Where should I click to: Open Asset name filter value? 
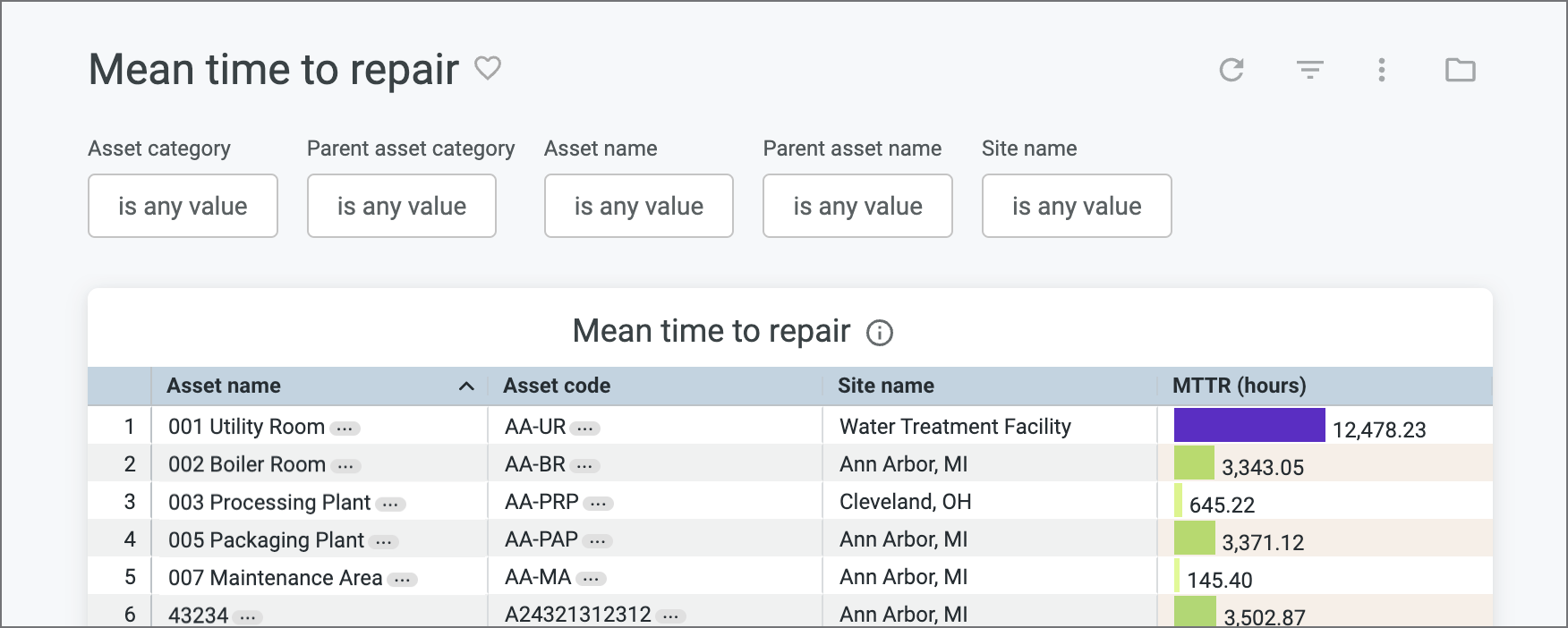point(638,206)
